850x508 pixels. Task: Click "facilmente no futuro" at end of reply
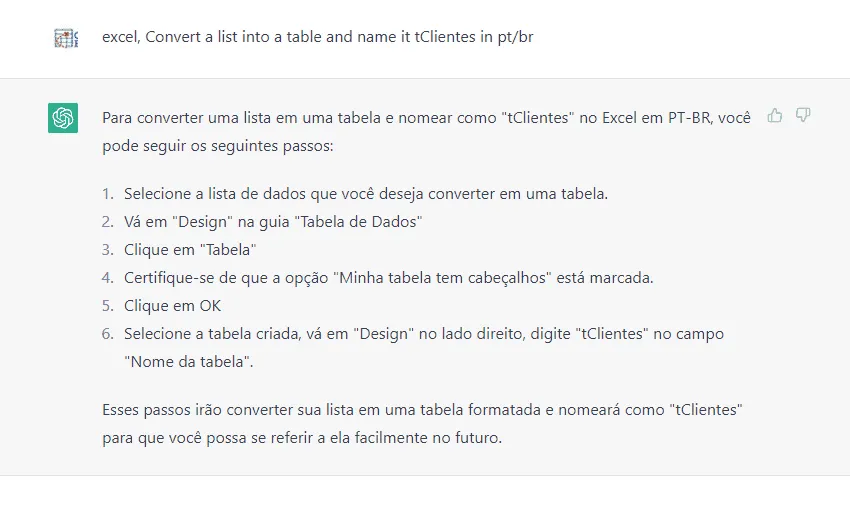tap(428, 438)
